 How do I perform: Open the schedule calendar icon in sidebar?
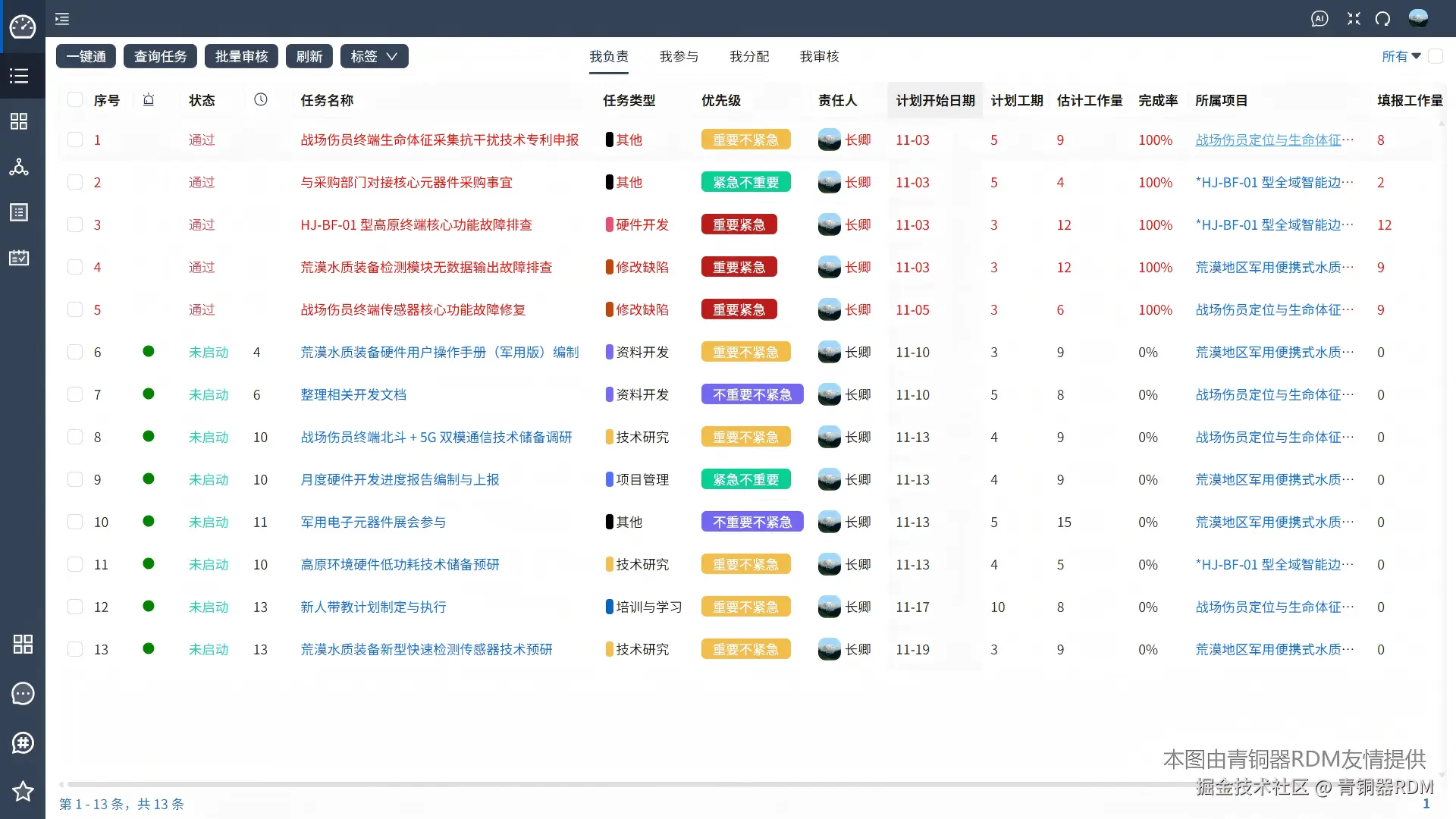(19, 258)
